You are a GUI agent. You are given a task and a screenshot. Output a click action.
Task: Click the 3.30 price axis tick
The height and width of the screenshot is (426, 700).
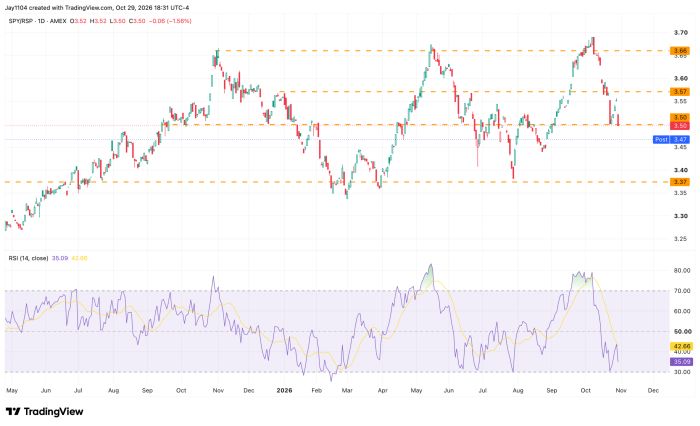[x=680, y=216]
